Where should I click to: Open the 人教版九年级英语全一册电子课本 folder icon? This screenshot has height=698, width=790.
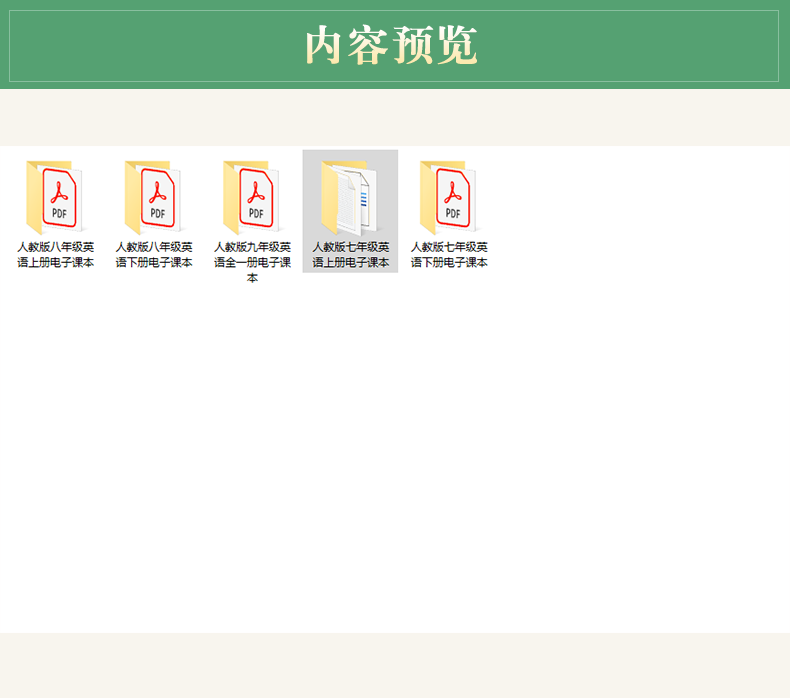251,198
